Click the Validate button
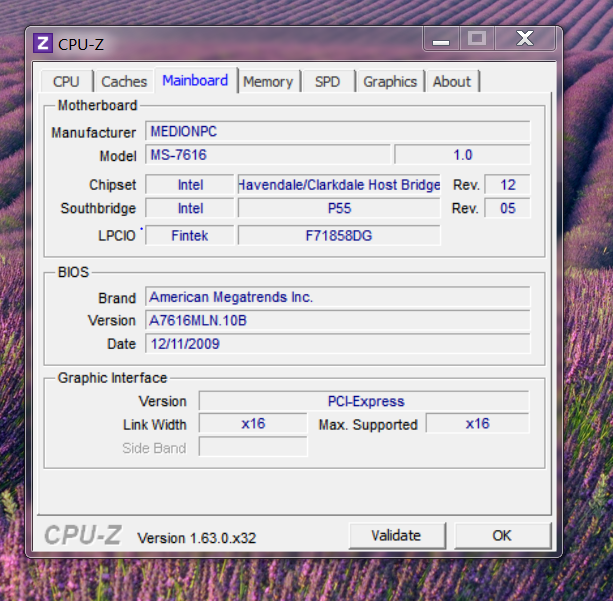 point(396,535)
